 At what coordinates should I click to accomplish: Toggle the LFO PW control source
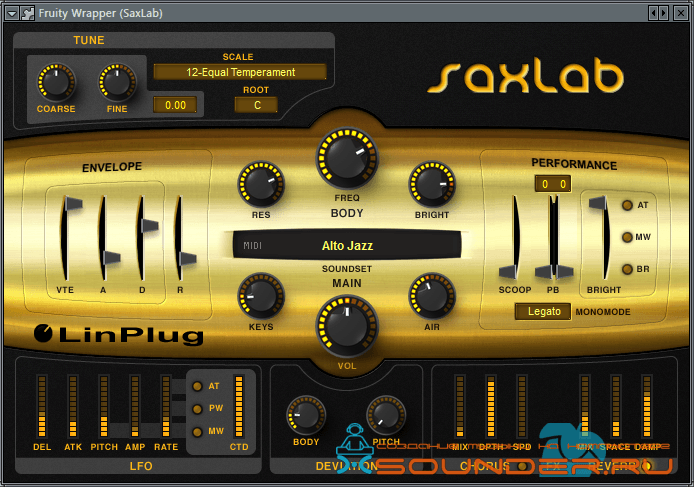(x=197, y=409)
